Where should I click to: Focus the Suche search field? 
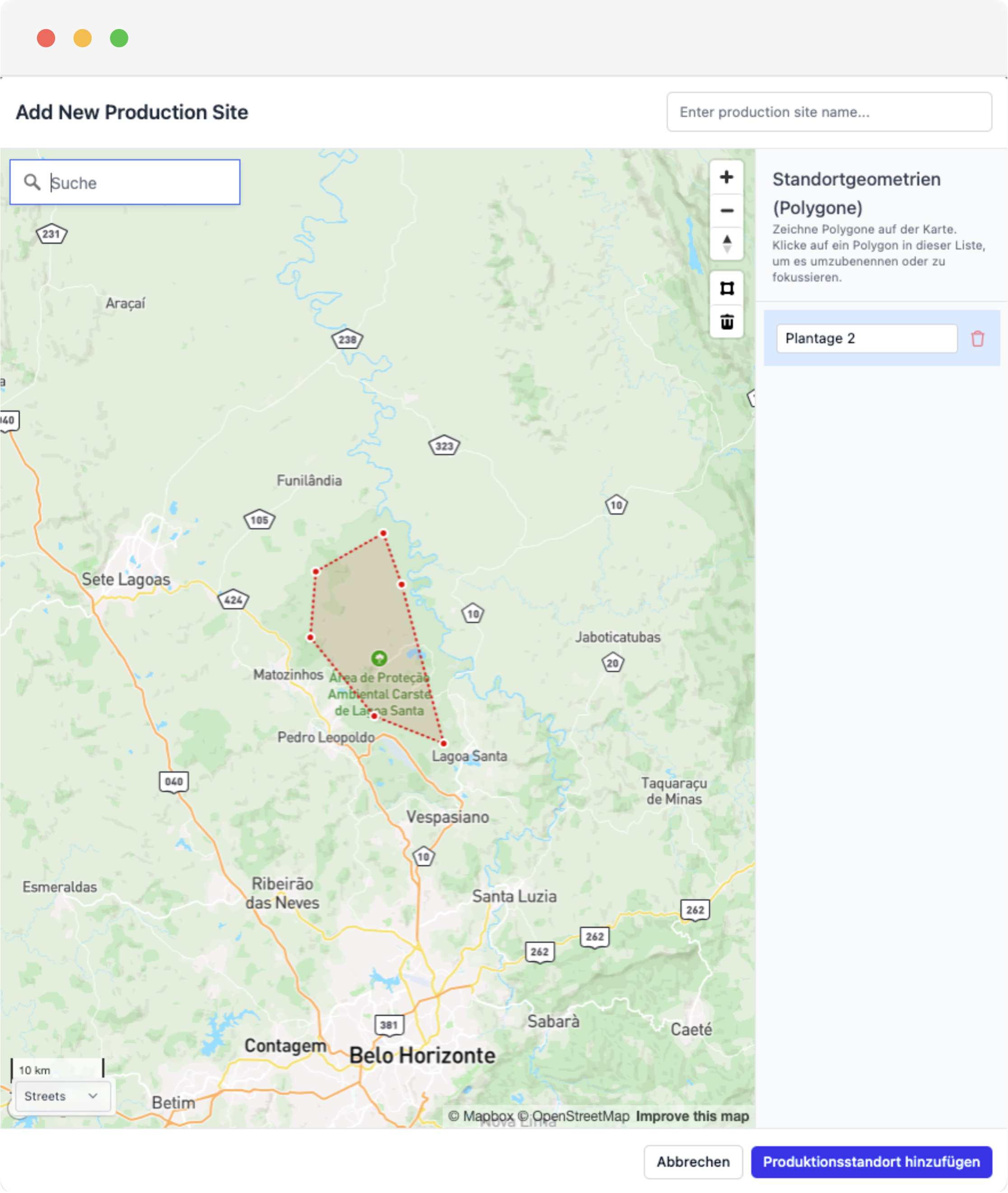tap(125, 182)
